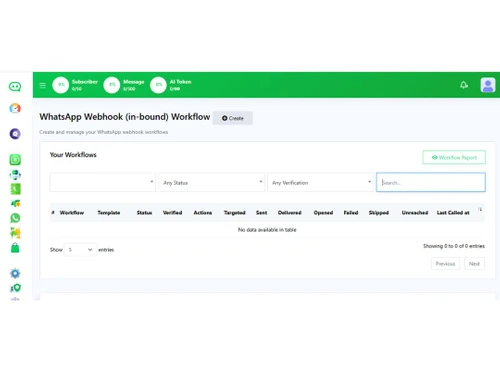Click the purple round icon in sidebar
Image resolution: width=500 pixels, height=375 pixels.
click(x=15, y=134)
